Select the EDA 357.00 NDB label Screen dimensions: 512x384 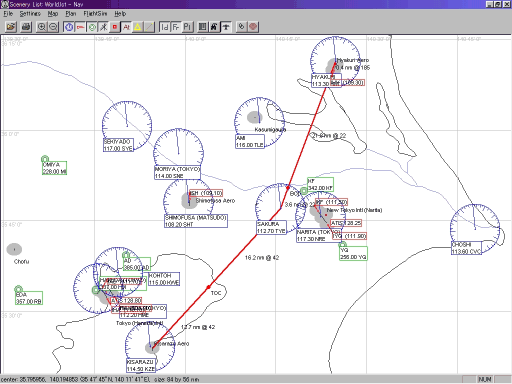[x=29, y=298]
